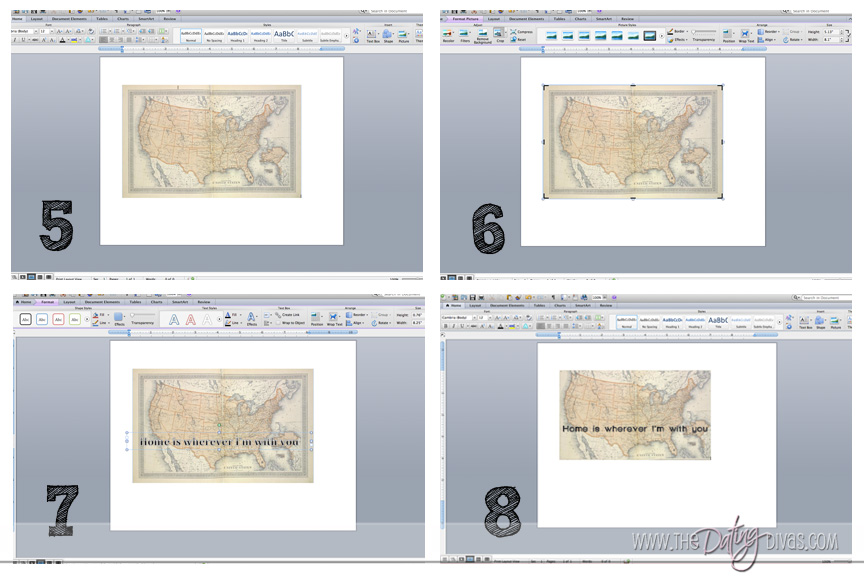Switch to the SmartArt tab in step 6

(604, 19)
